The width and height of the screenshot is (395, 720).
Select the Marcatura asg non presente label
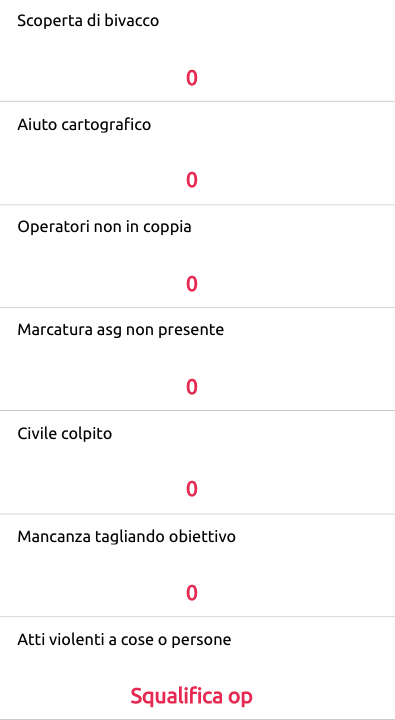click(x=121, y=330)
